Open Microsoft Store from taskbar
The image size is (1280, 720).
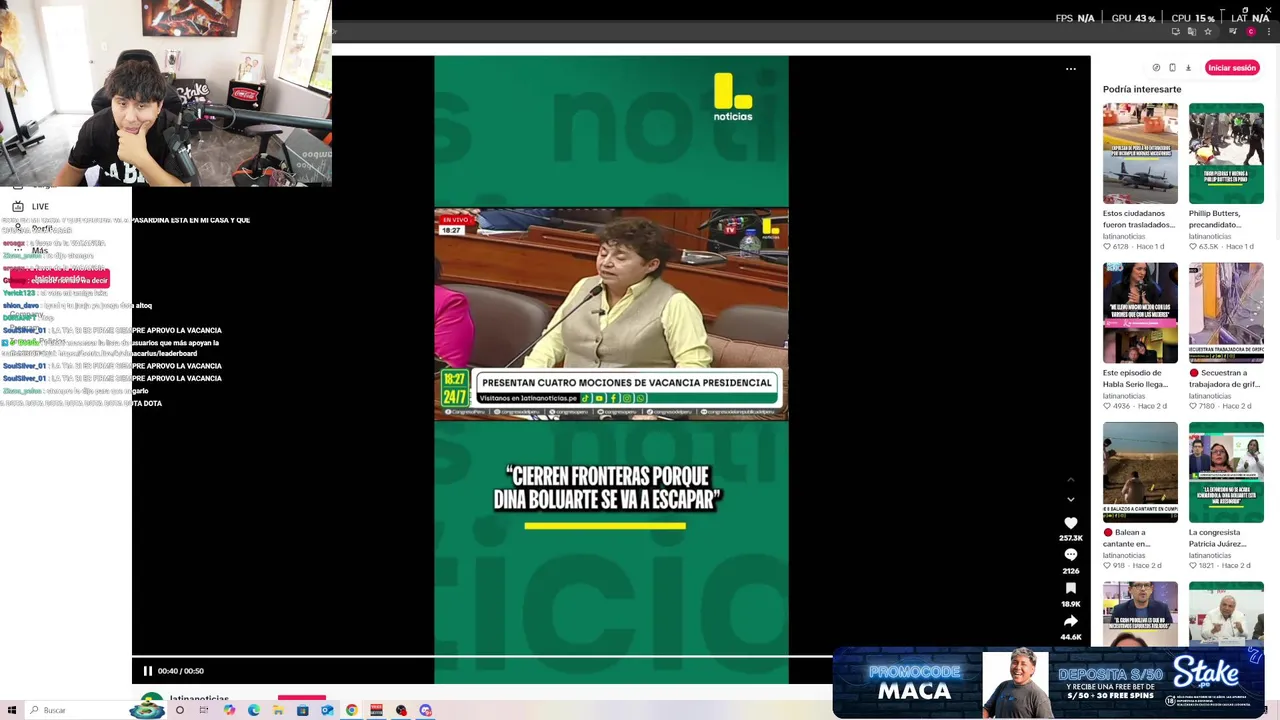[x=303, y=710]
